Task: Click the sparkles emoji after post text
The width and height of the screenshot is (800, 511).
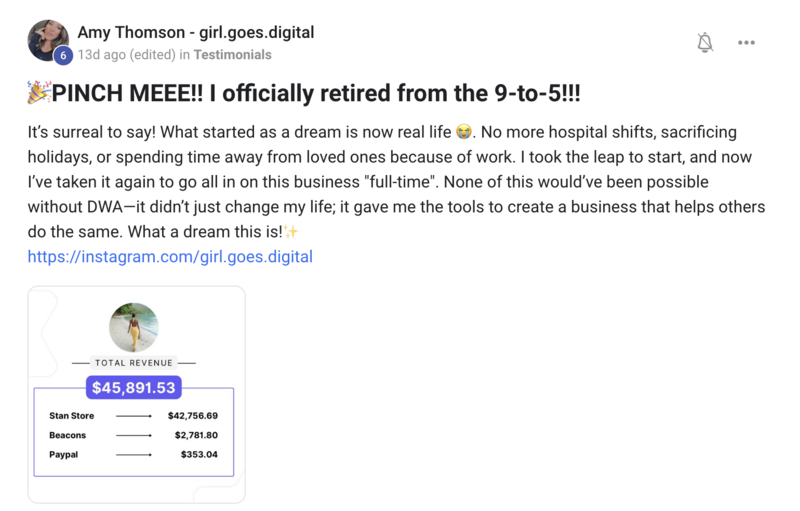Action: (x=291, y=232)
